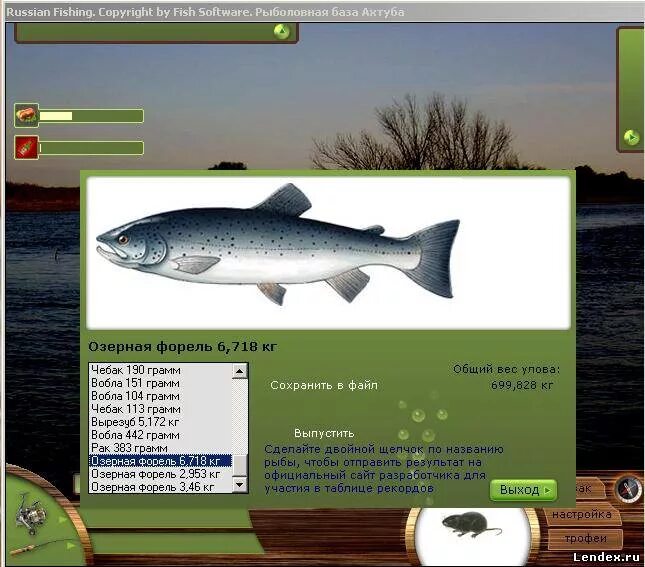Click the red alcohol bottle icon

[x=26, y=147]
